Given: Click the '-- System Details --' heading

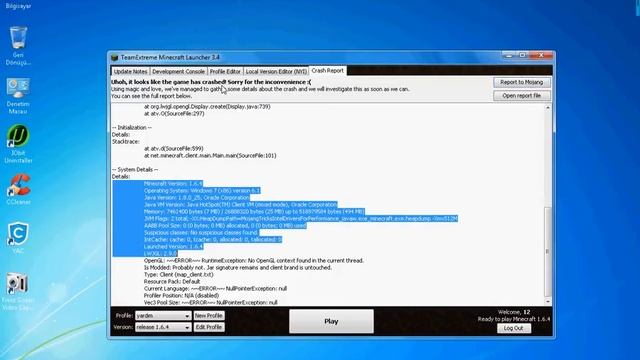Looking at the screenshot, I should point(135,169).
